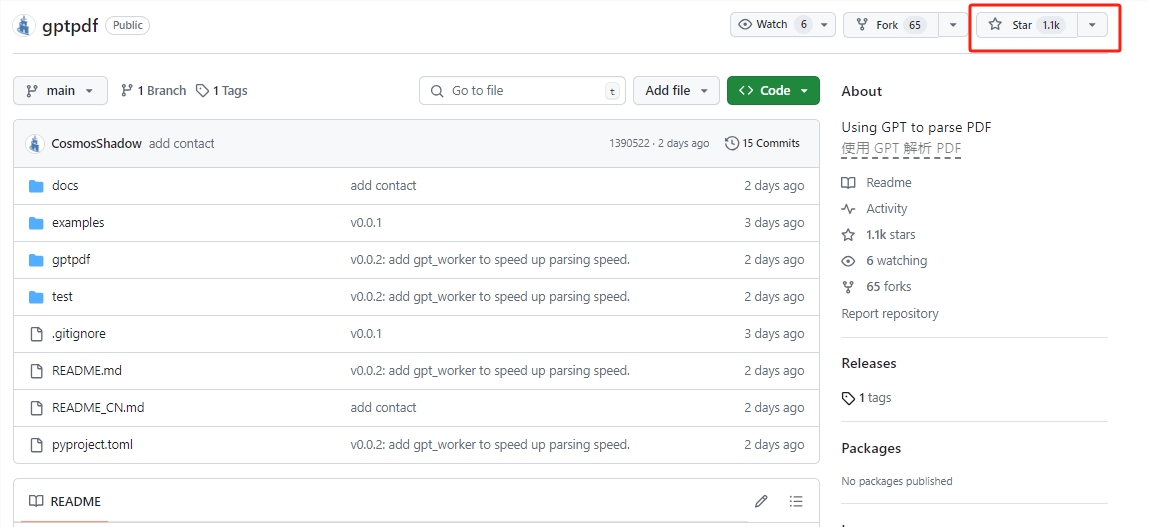This screenshot has width=1149, height=527.
Task: Open pyproject.toml row v0.0.2 commit message
Action: click(490, 445)
